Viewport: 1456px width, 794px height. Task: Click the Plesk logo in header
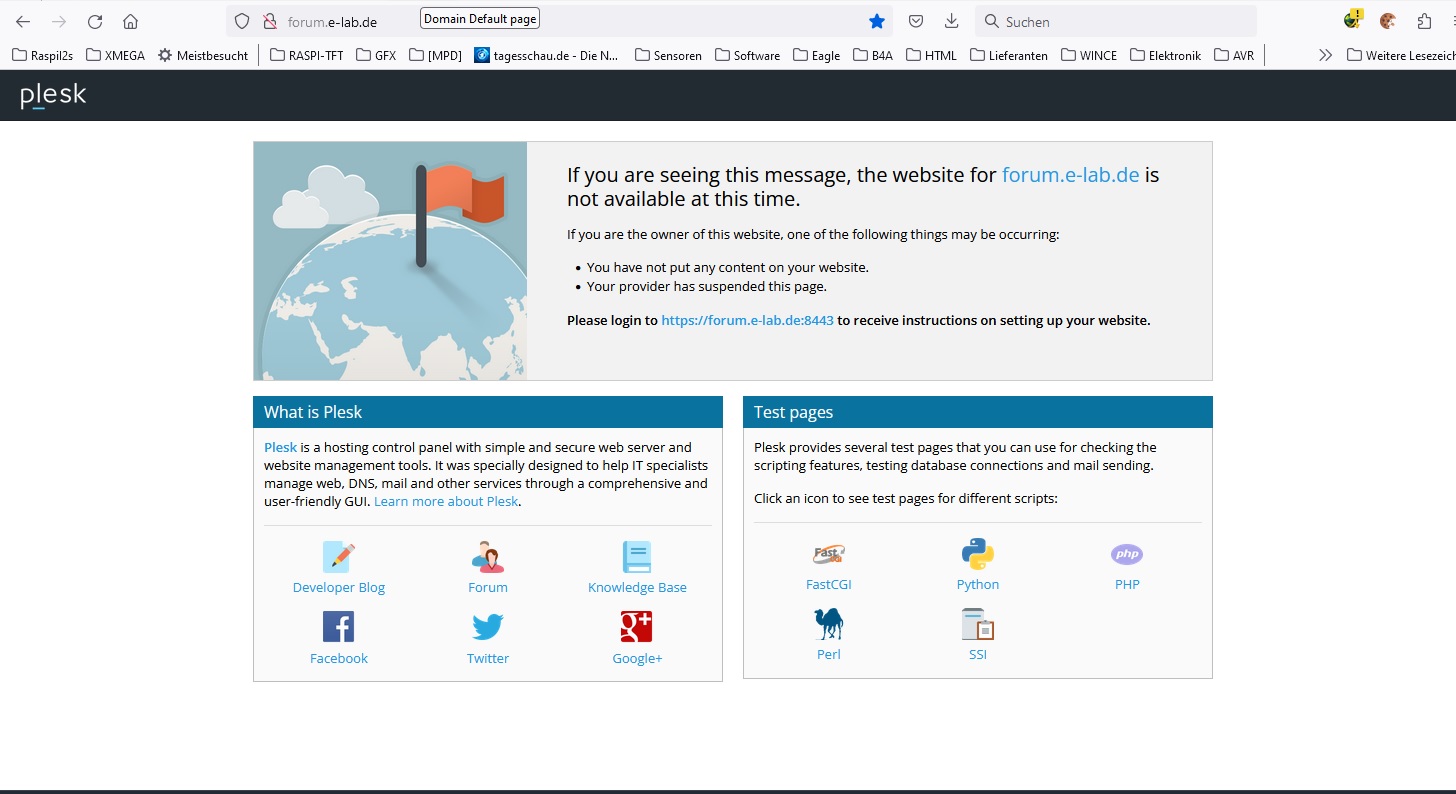click(x=53, y=96)
